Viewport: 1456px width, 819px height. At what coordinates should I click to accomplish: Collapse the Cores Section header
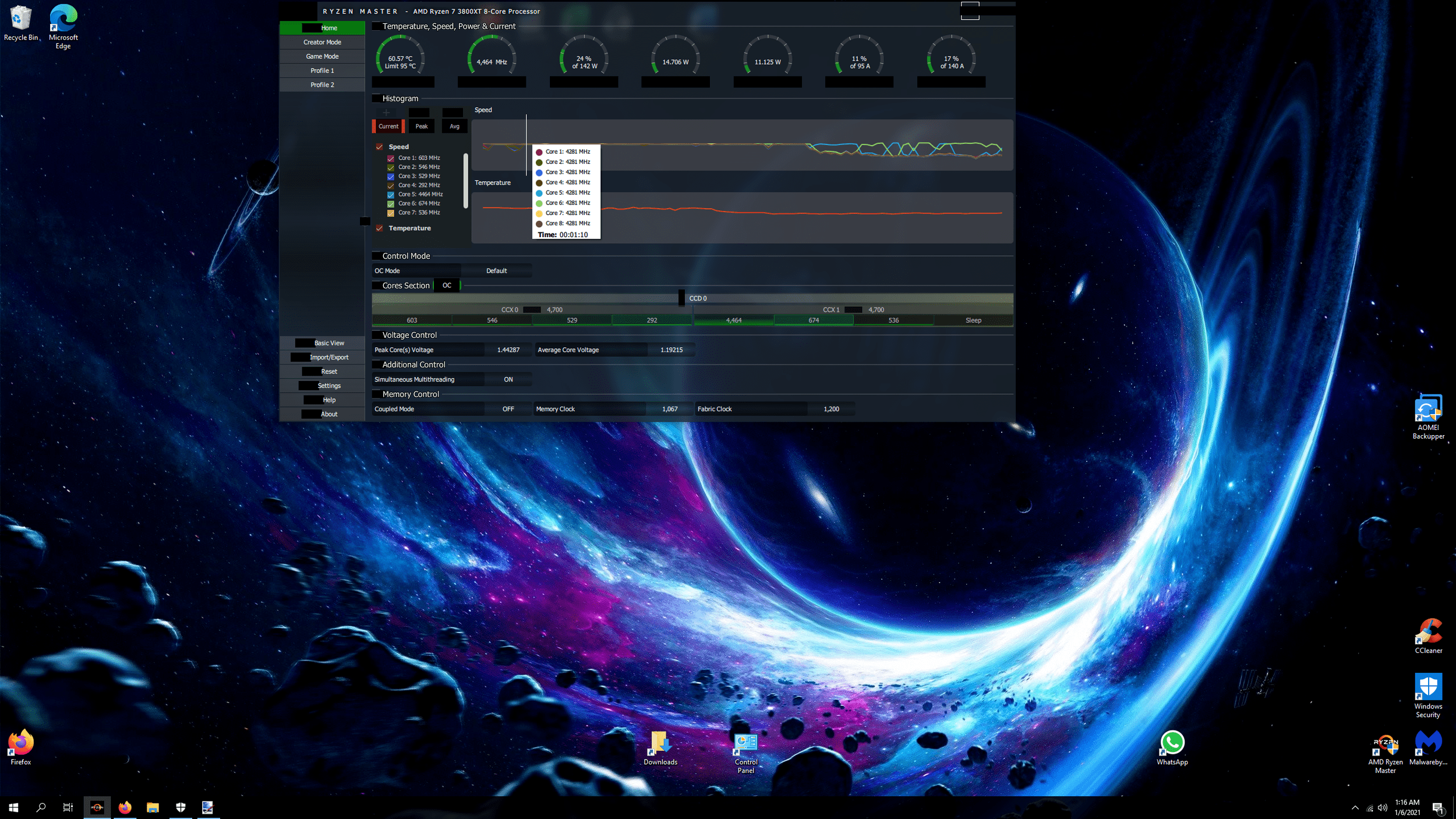pyautogui.click(x=376, y=285)
